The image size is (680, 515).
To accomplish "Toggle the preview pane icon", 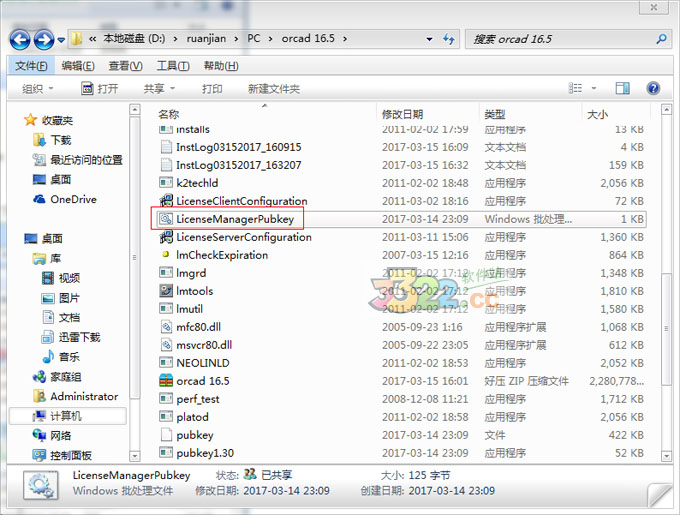I will pyautogui.click(x=623, y=88).
